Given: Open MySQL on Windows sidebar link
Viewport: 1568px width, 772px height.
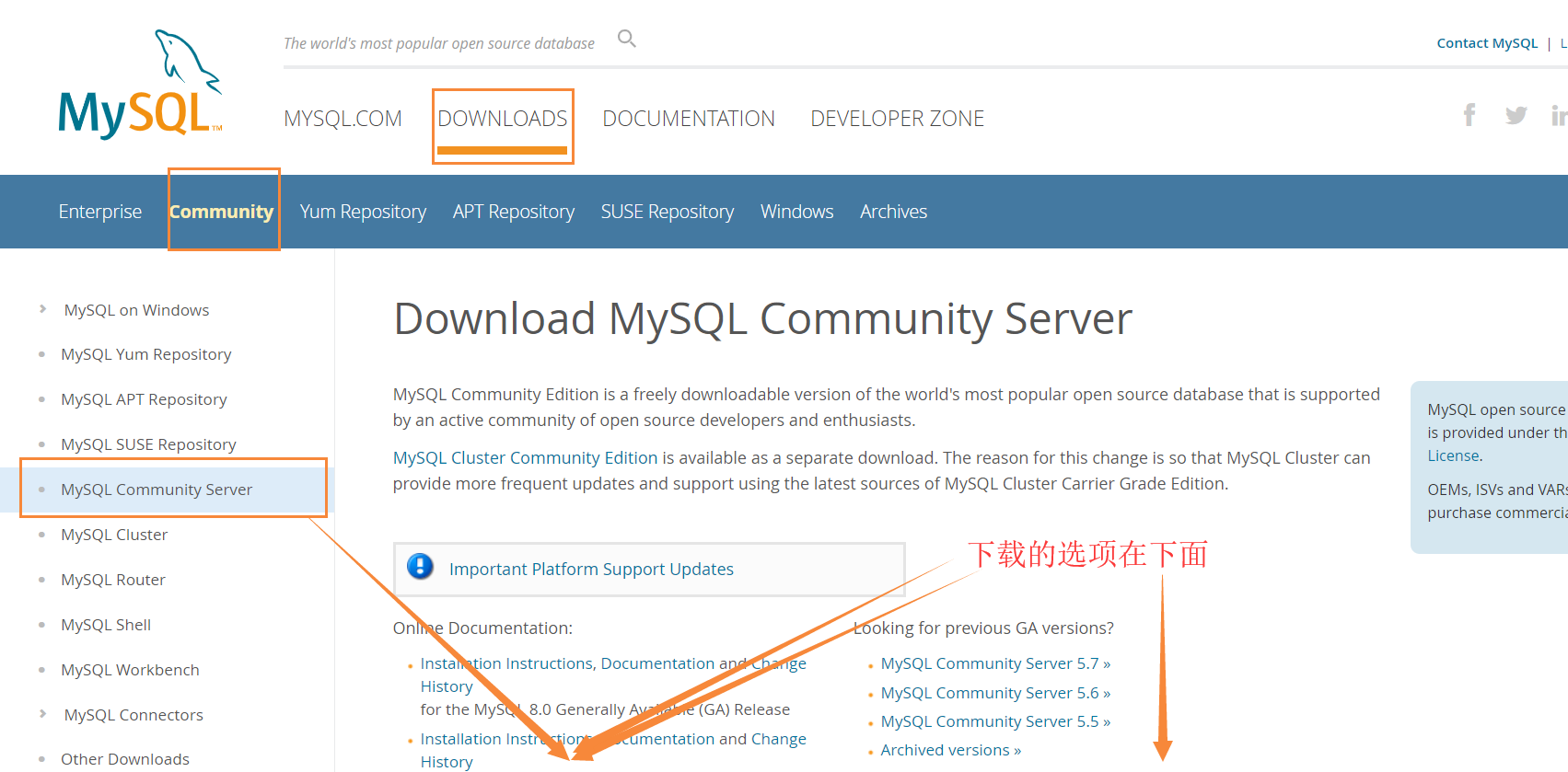Looking at the screenshot, I should click(x=136, y=310).
